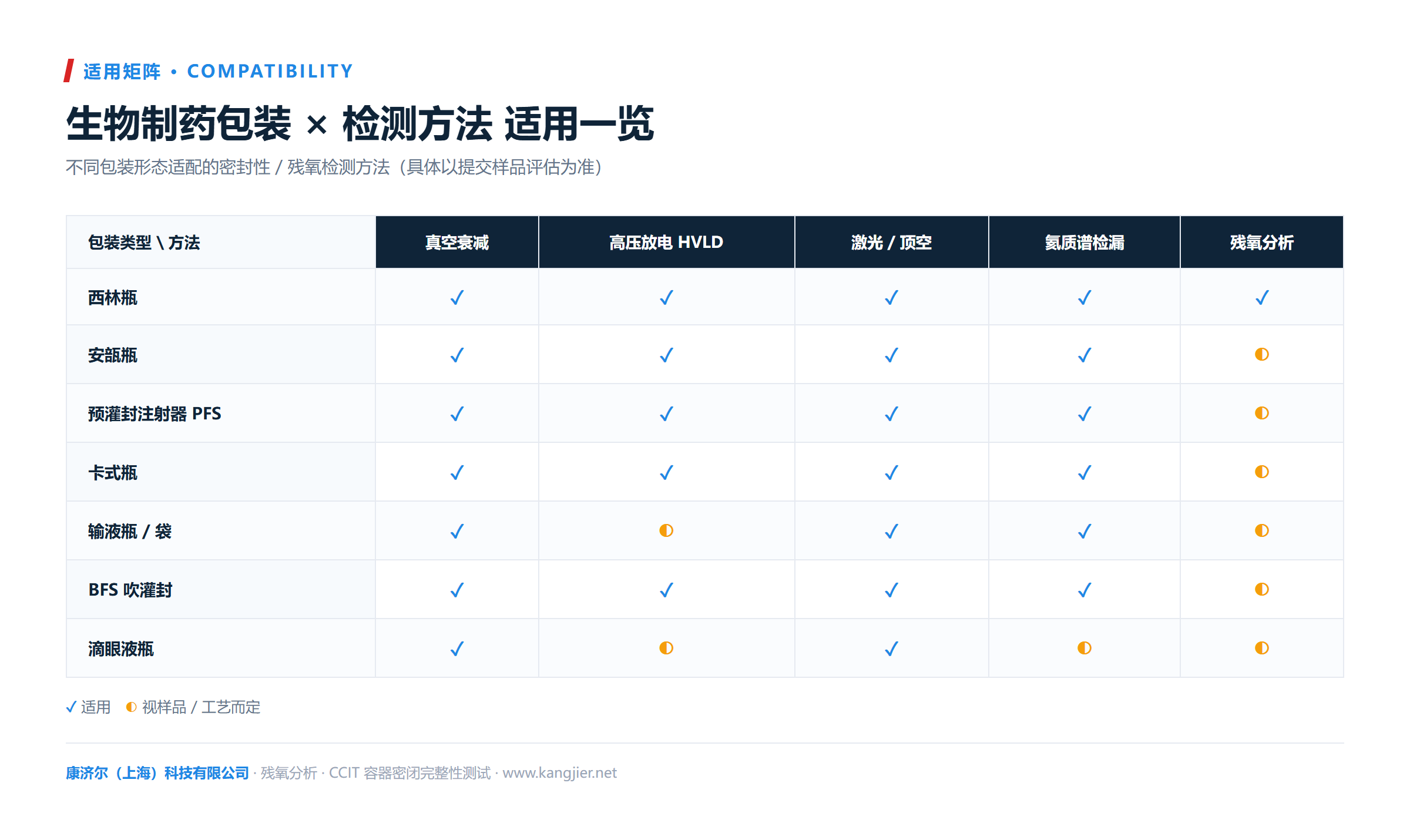Click the check mark for 西林瓶 under 残氧分析

1261,297
